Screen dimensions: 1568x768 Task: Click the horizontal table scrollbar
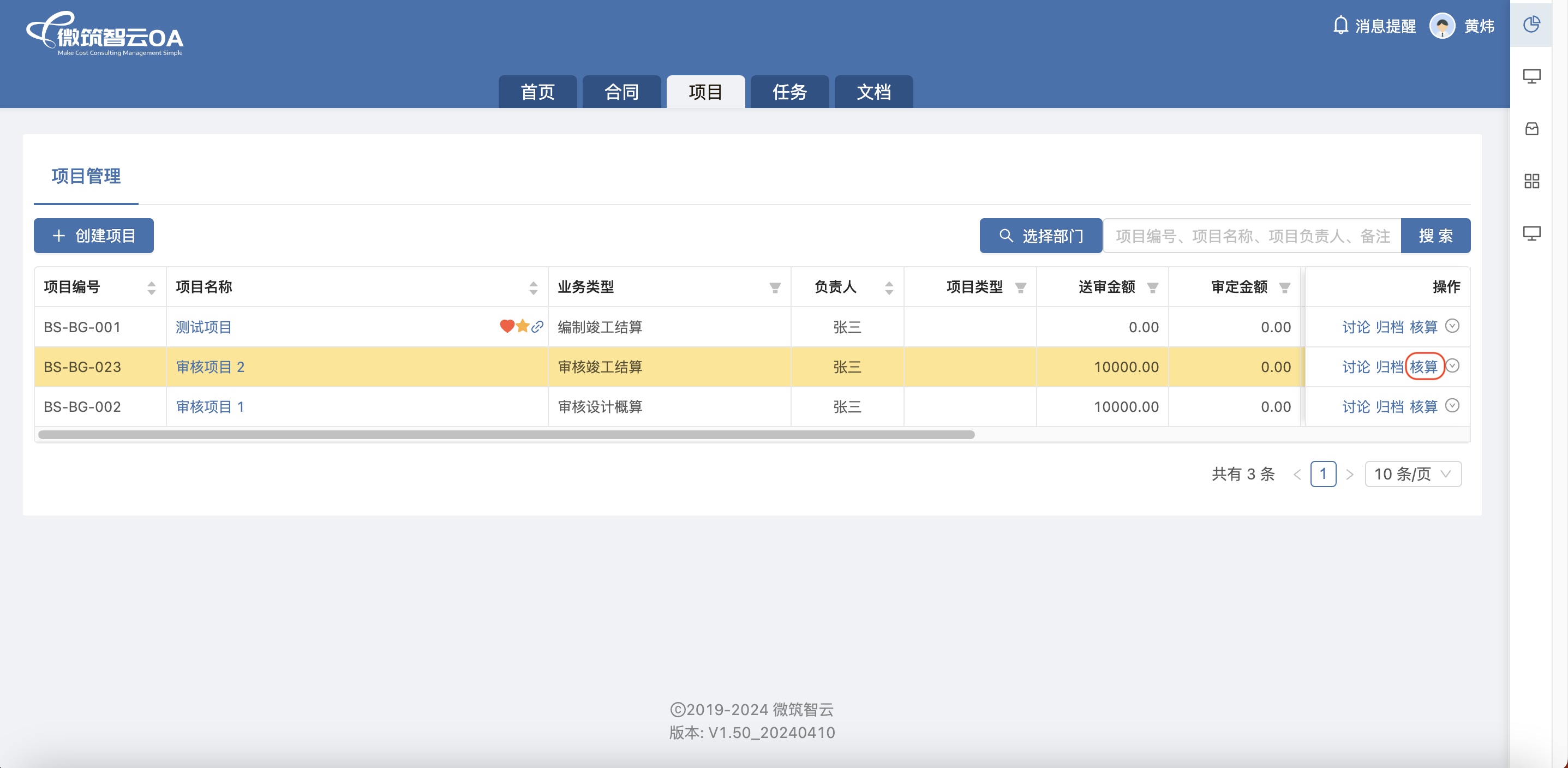(x=505, y=435)
